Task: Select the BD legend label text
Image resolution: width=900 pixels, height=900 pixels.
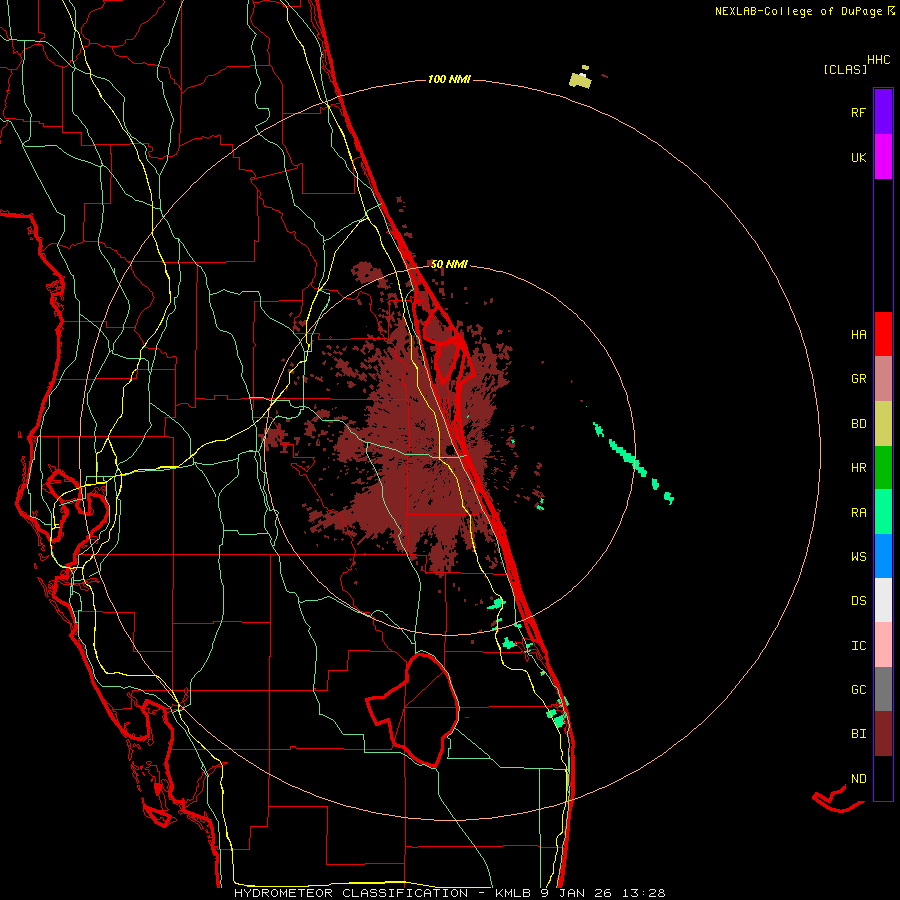Action: tap(858, 424)
